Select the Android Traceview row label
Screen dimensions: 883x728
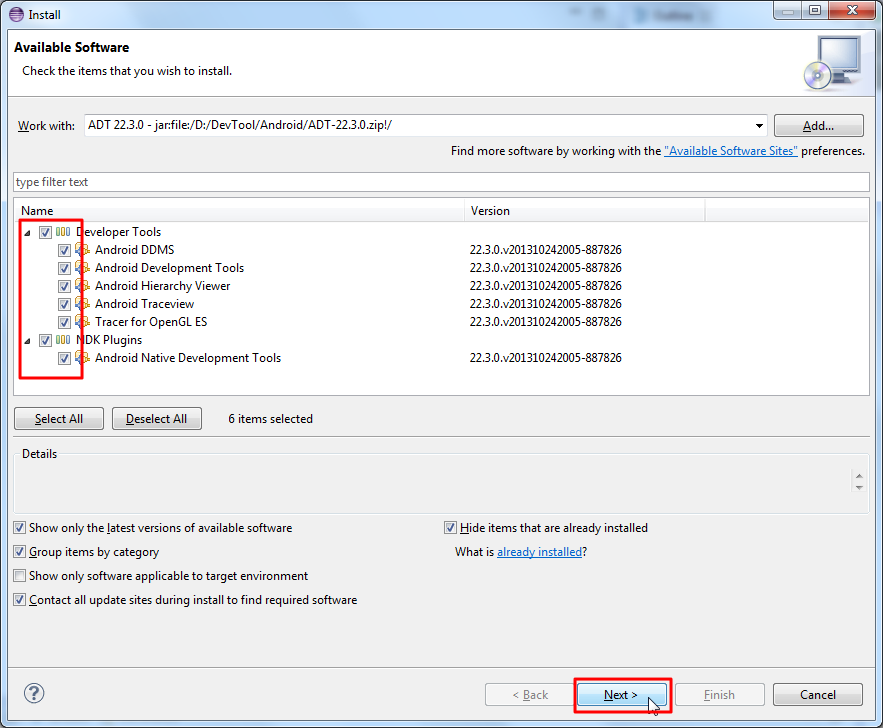tap(144, 304)
